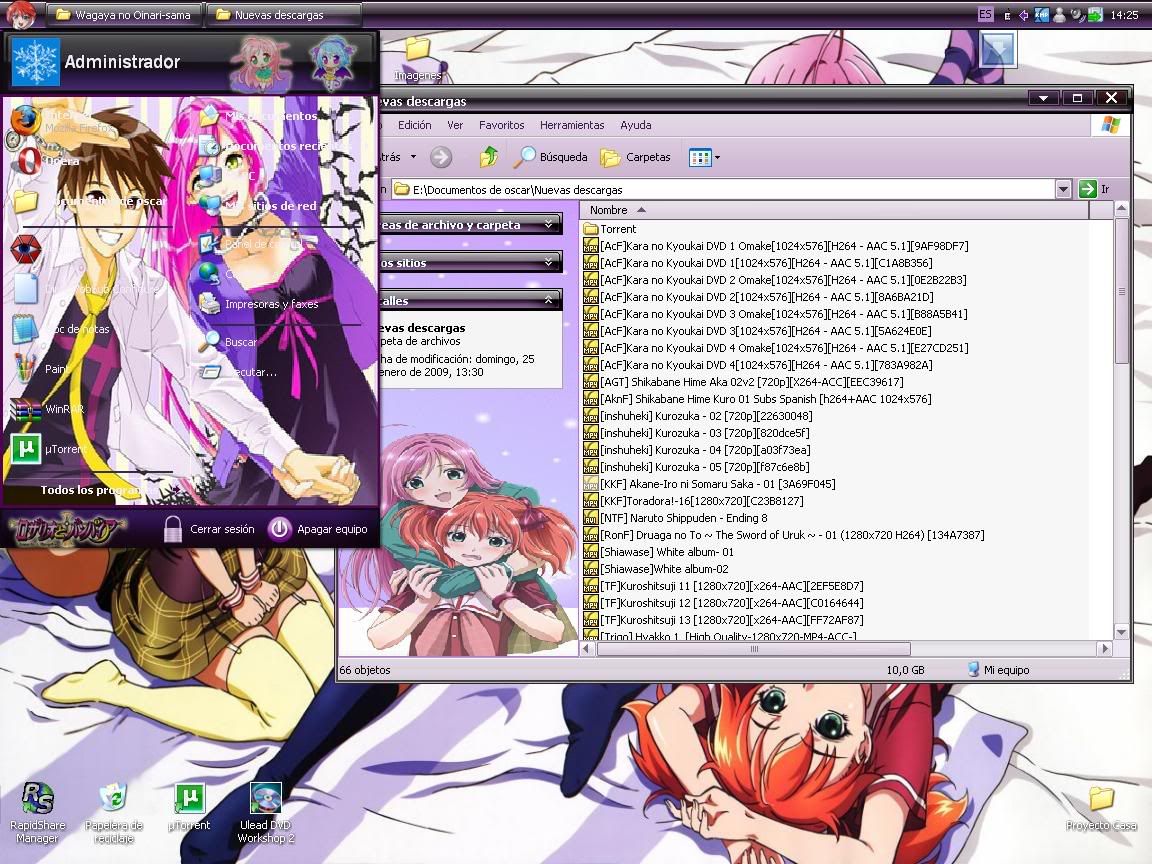Click Buscar in the Start menu
The height and width of the screenshot is (864, 1152).
click(229, 342)
